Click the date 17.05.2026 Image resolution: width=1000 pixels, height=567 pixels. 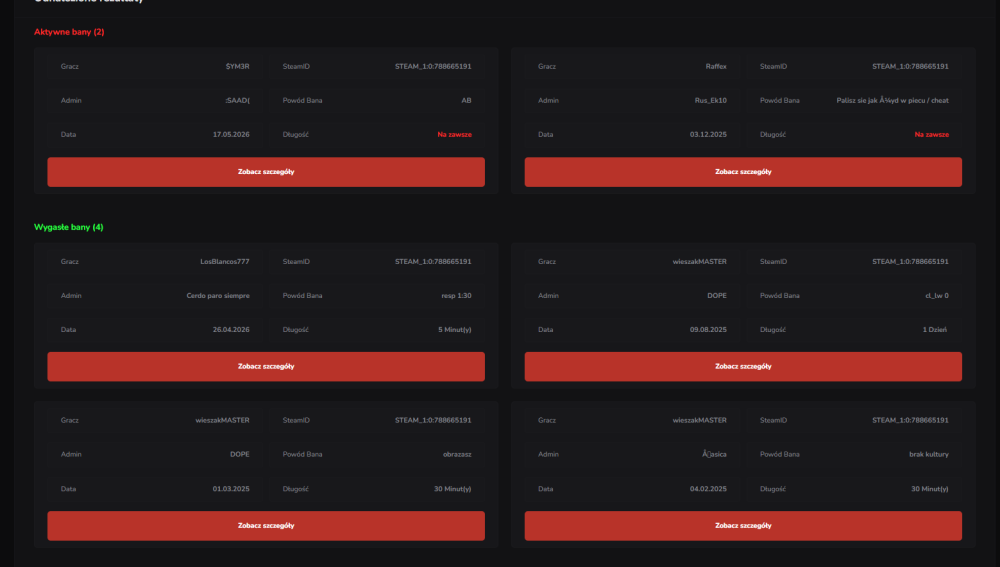click(231, 135)
